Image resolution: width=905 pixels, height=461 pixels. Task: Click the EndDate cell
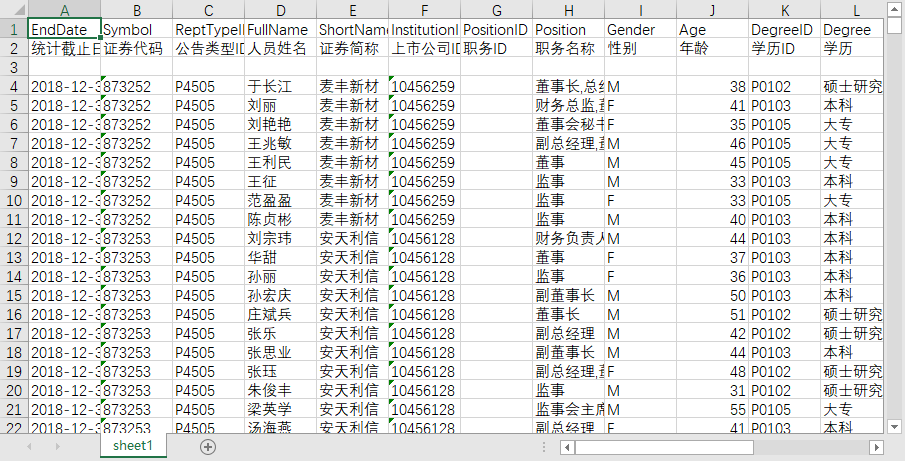[x=64, y=29]
